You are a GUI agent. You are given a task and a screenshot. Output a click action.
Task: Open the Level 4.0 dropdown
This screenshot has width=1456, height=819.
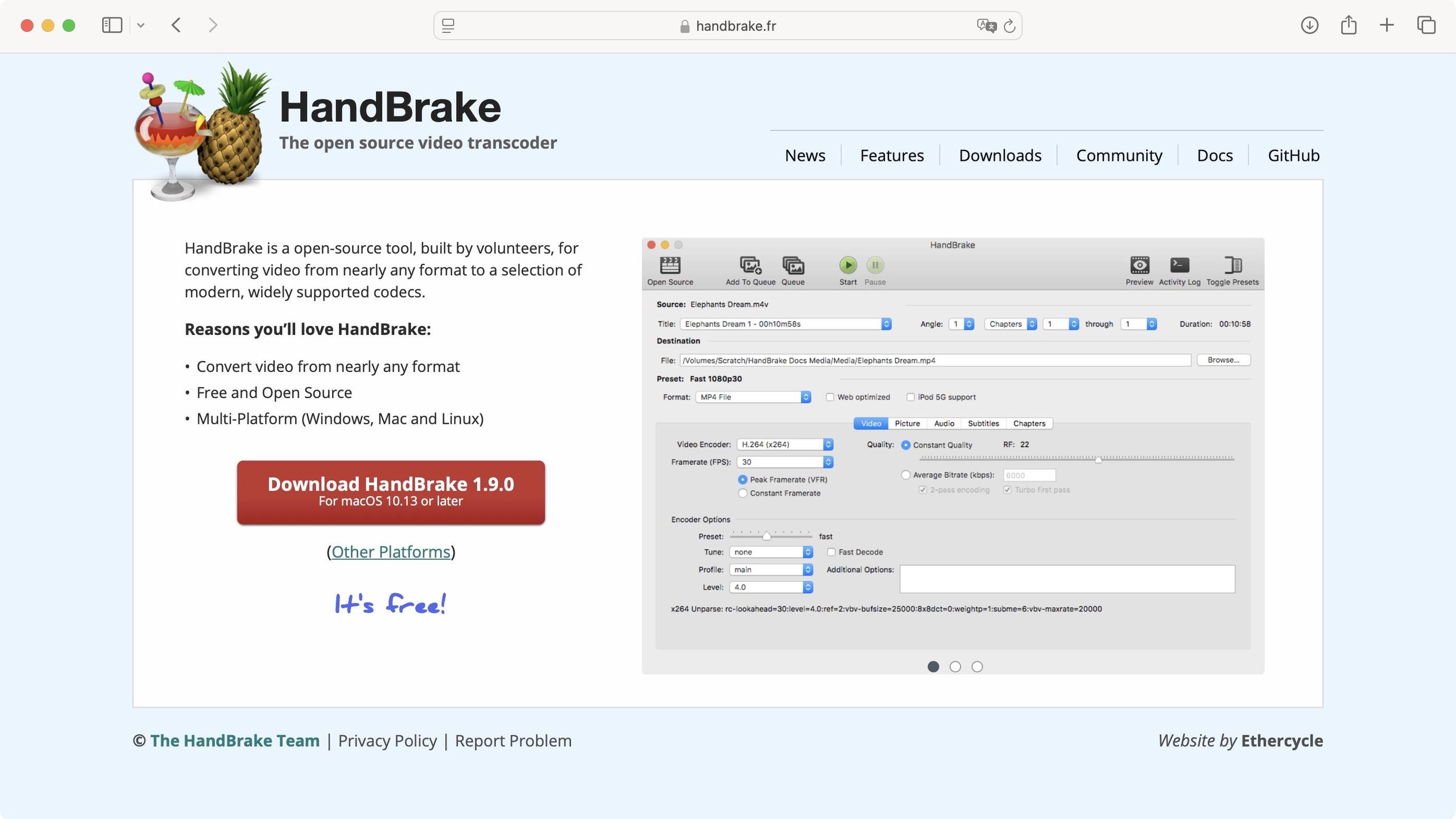coord(771,588)
